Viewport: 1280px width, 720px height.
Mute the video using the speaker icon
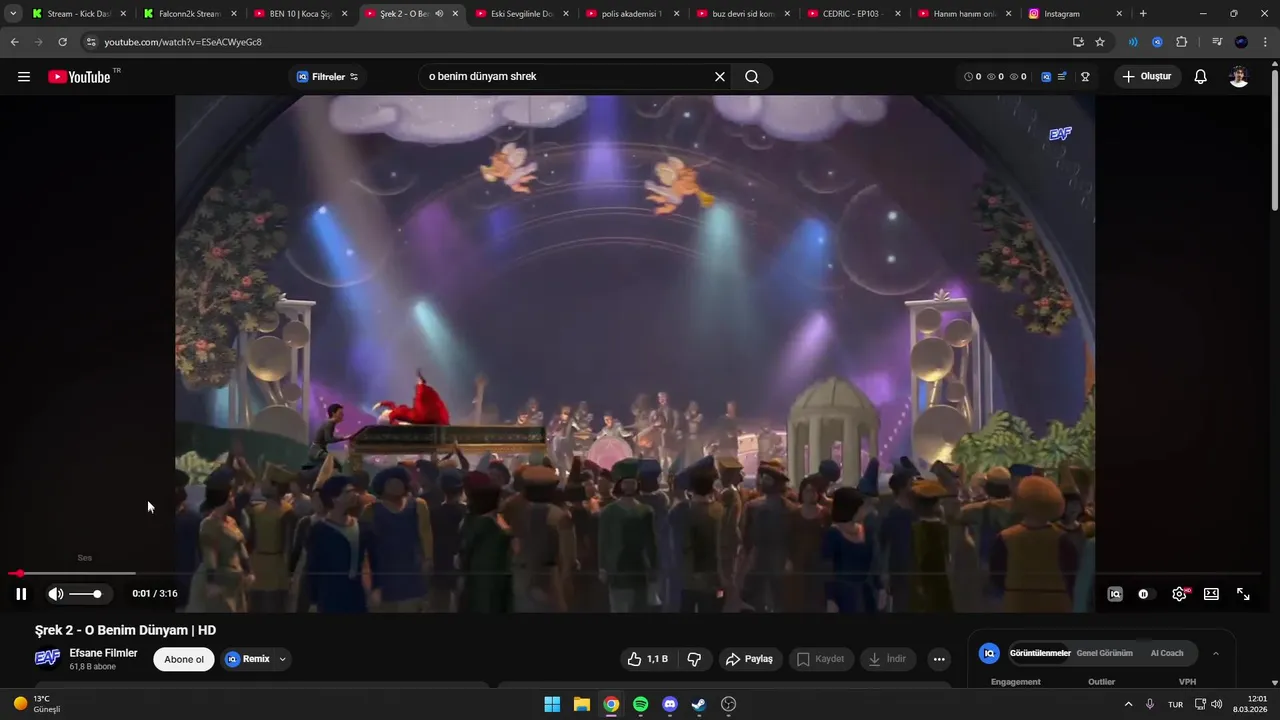click(x=56, y=594)
